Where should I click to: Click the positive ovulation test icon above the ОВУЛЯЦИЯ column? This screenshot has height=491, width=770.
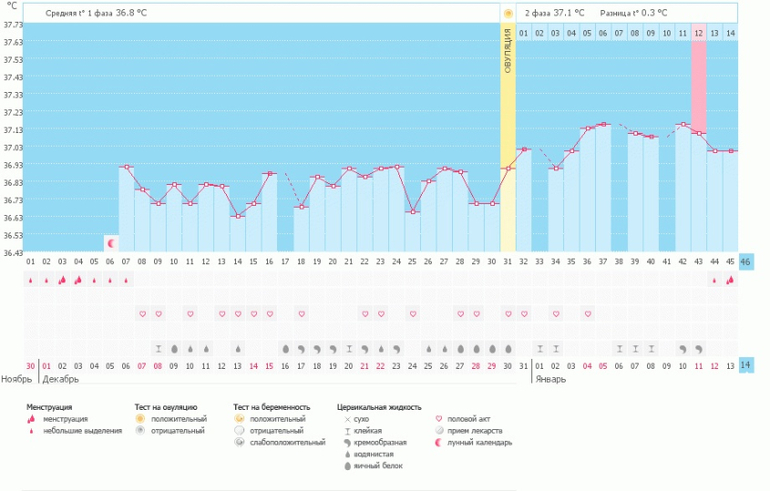click(508, 13)
